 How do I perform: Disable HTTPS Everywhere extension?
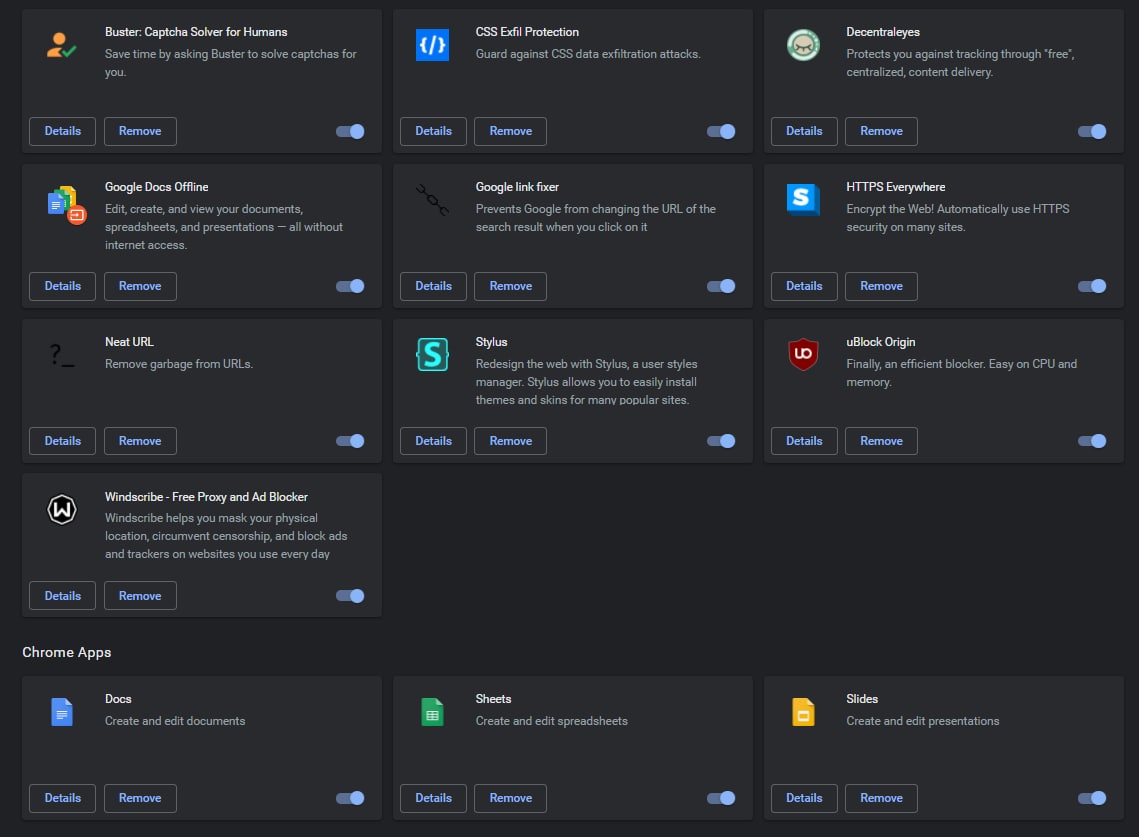click(1092, 286)
